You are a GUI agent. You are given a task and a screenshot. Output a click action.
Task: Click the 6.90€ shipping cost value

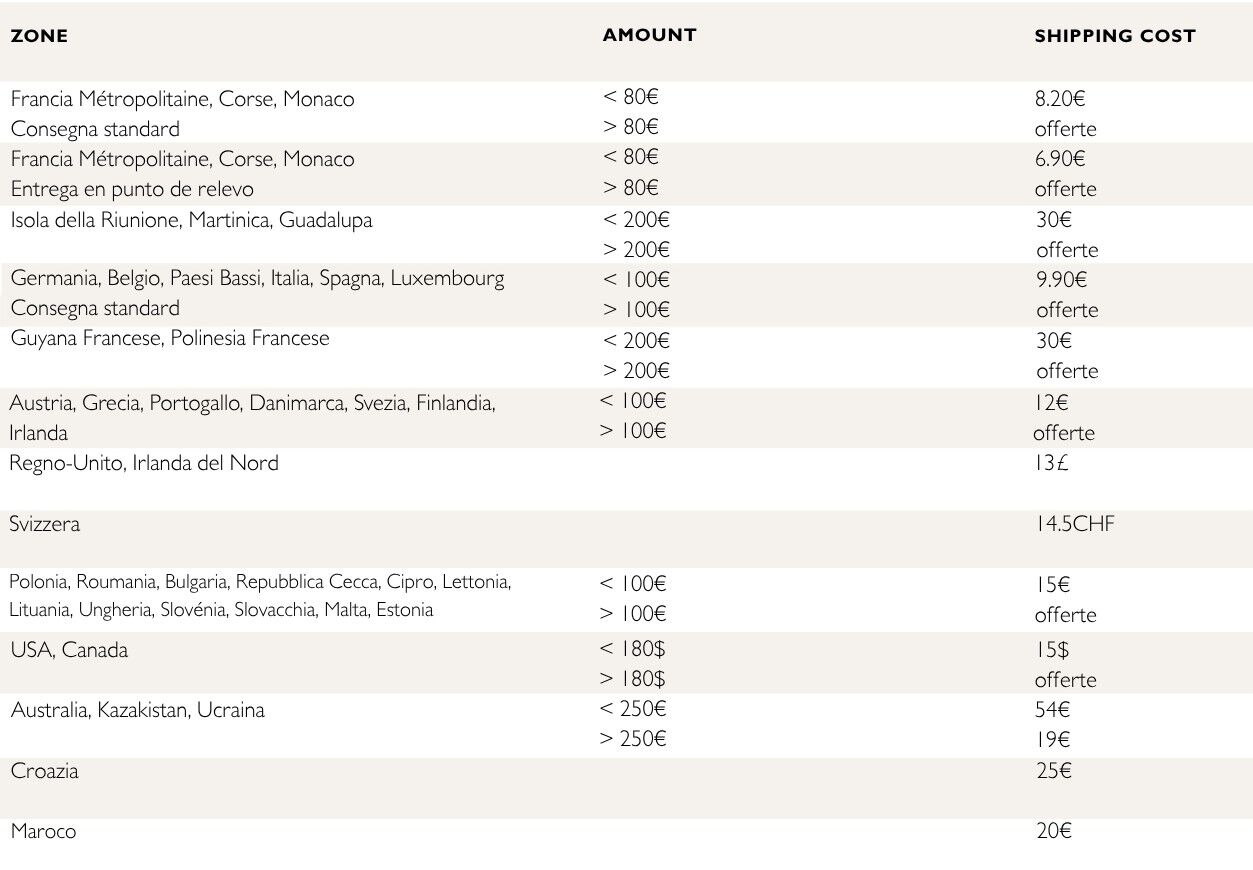1060,159
